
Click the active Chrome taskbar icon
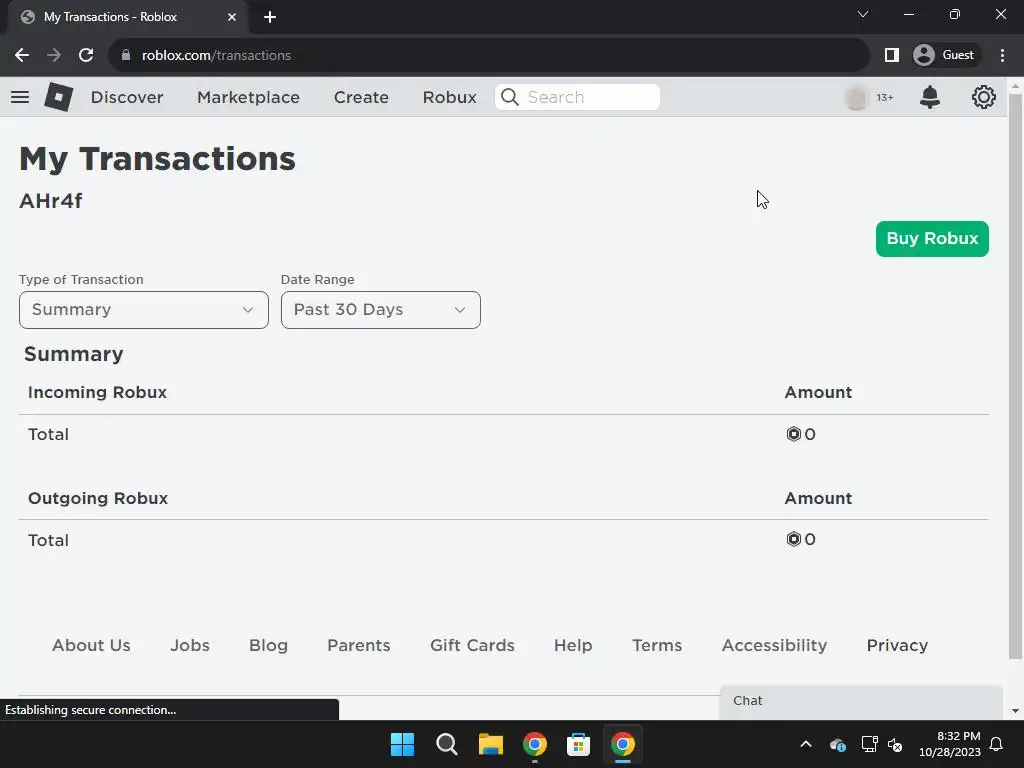pyautogui.click(x=622, y=744)
